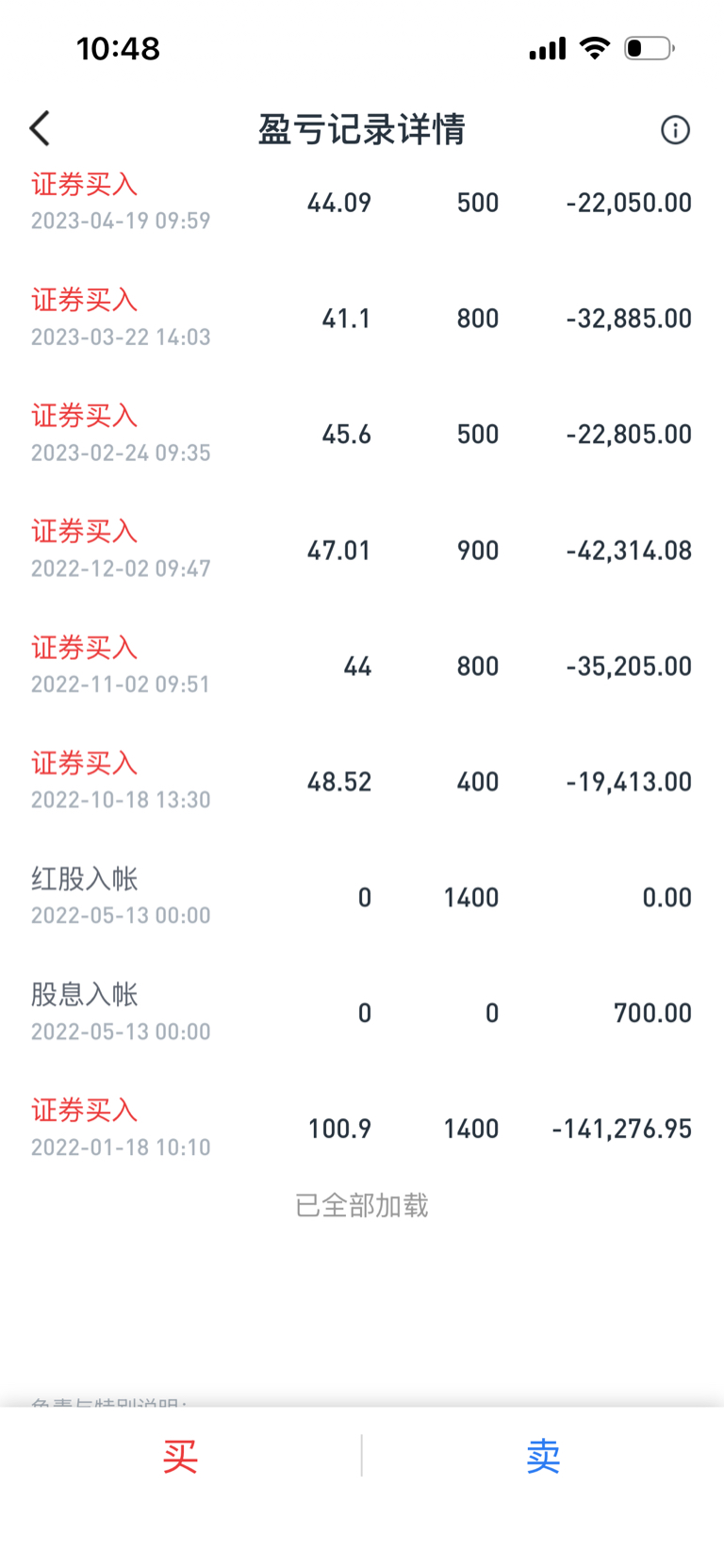Tap the clock showing 10:48
Screen dimensions: 724x1568
click(x=118, y=48)
